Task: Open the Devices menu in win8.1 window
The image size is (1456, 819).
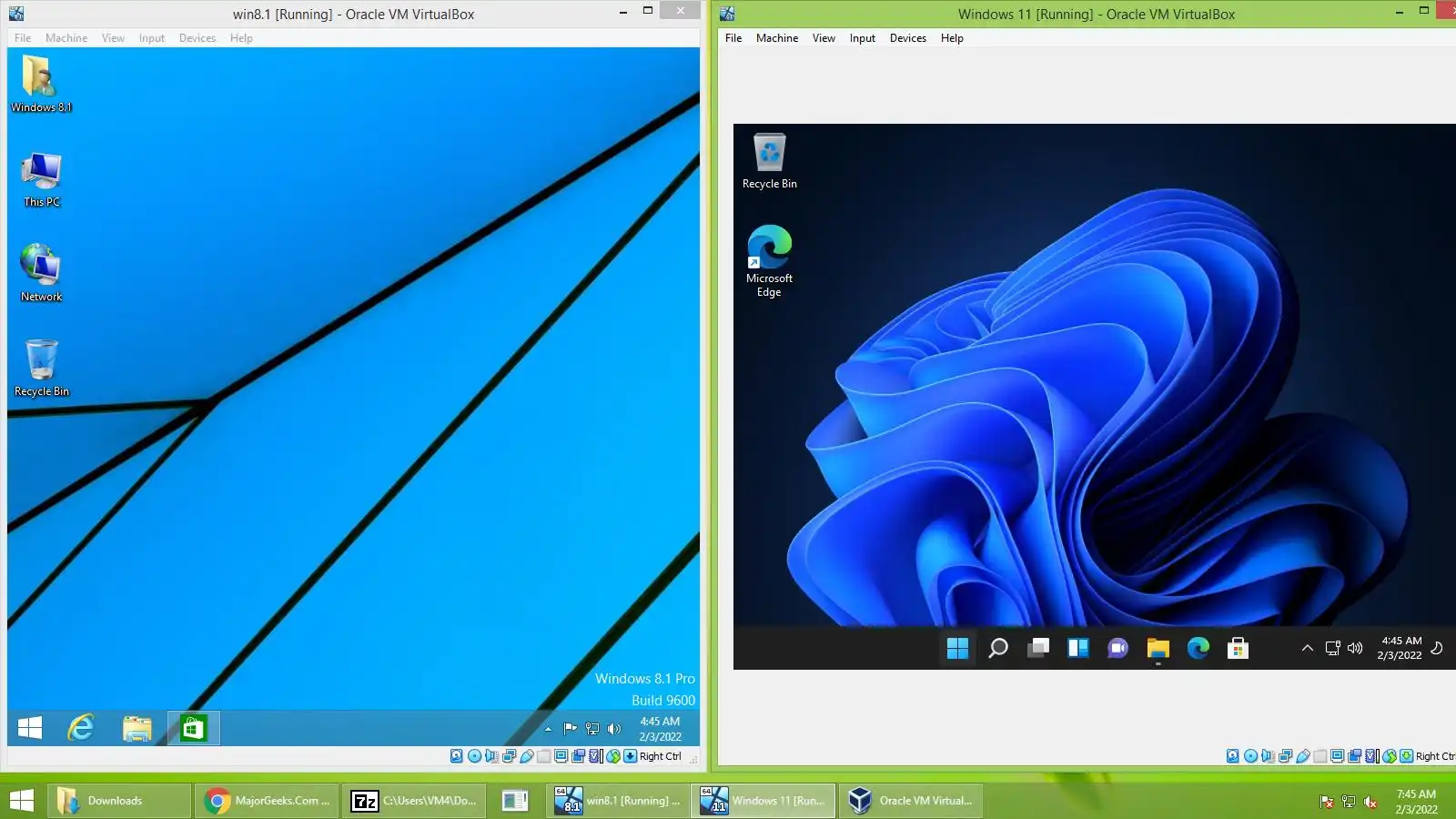Action: pyautogui.click(x=197, y=38)
